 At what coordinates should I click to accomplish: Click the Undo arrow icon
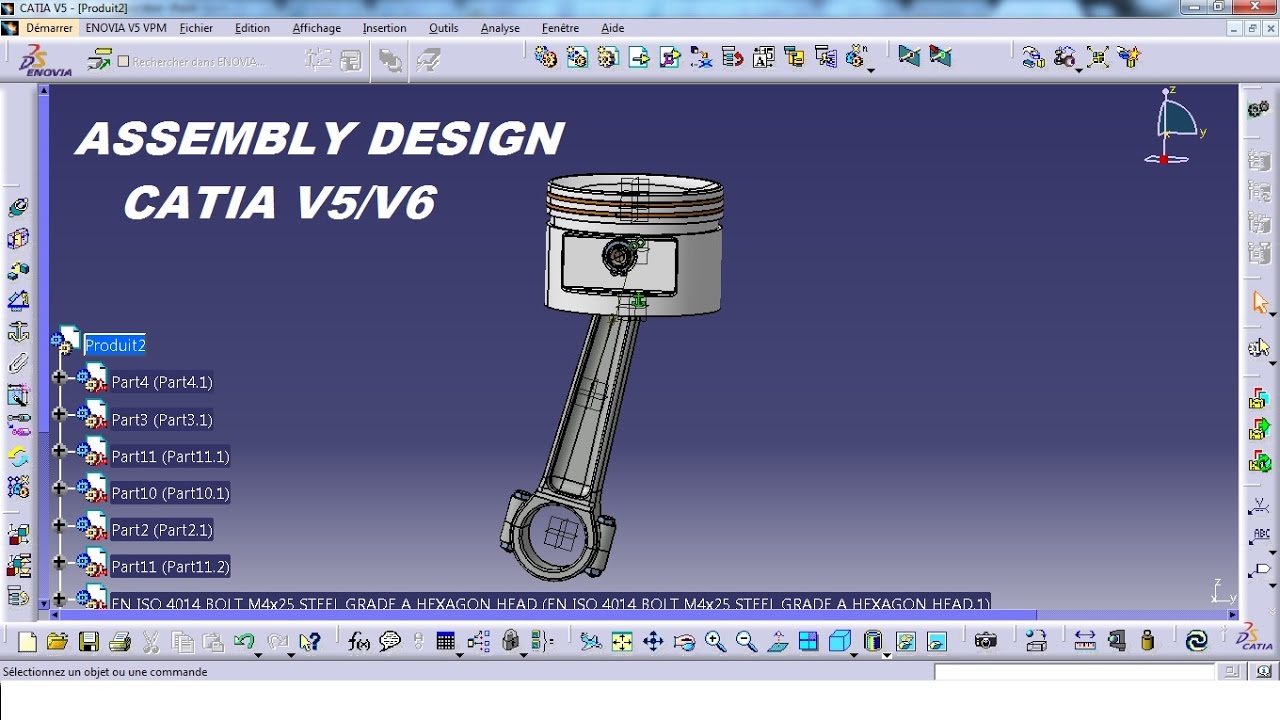(x=244, y=642)
